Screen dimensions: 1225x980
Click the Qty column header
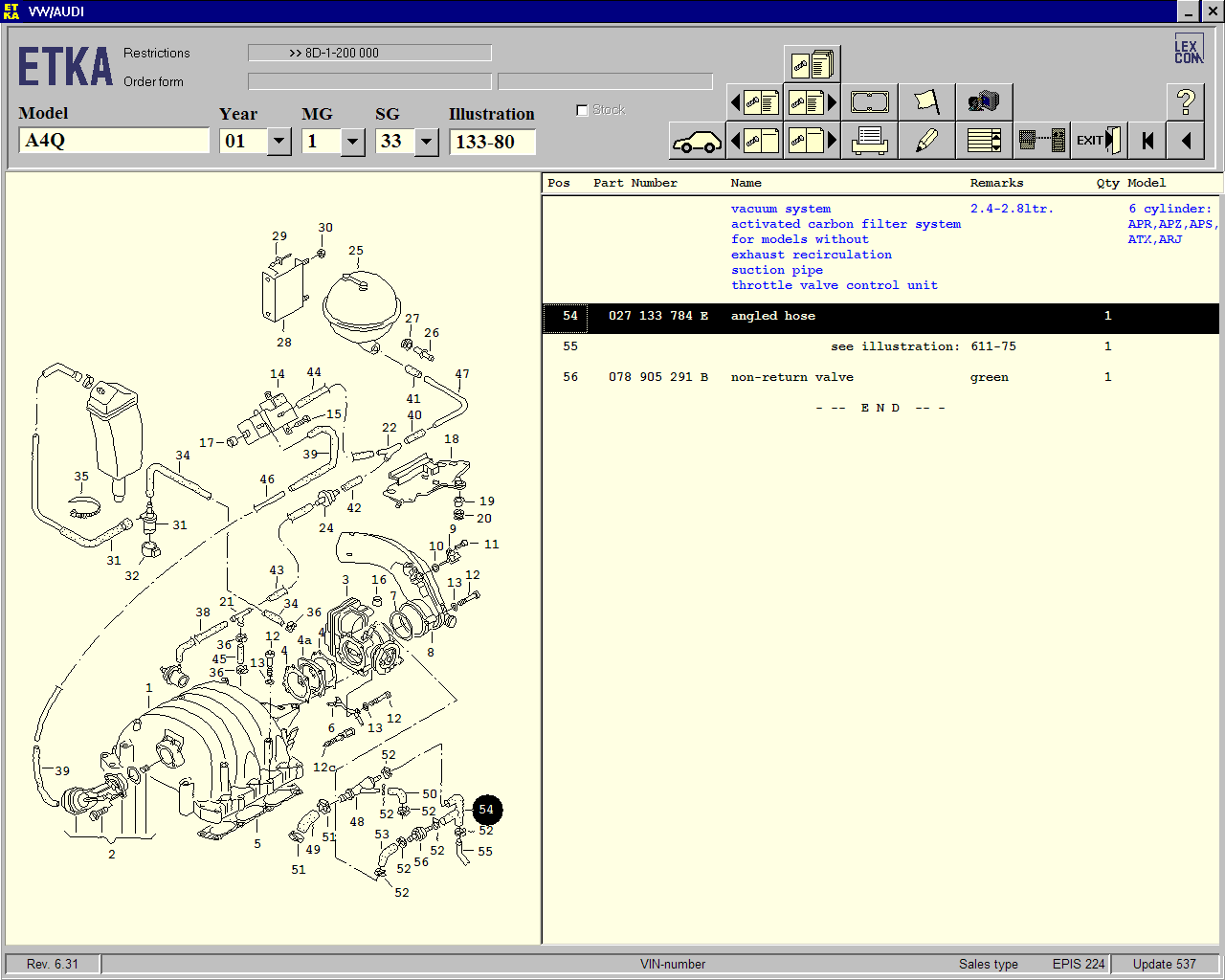point(1107,183)
